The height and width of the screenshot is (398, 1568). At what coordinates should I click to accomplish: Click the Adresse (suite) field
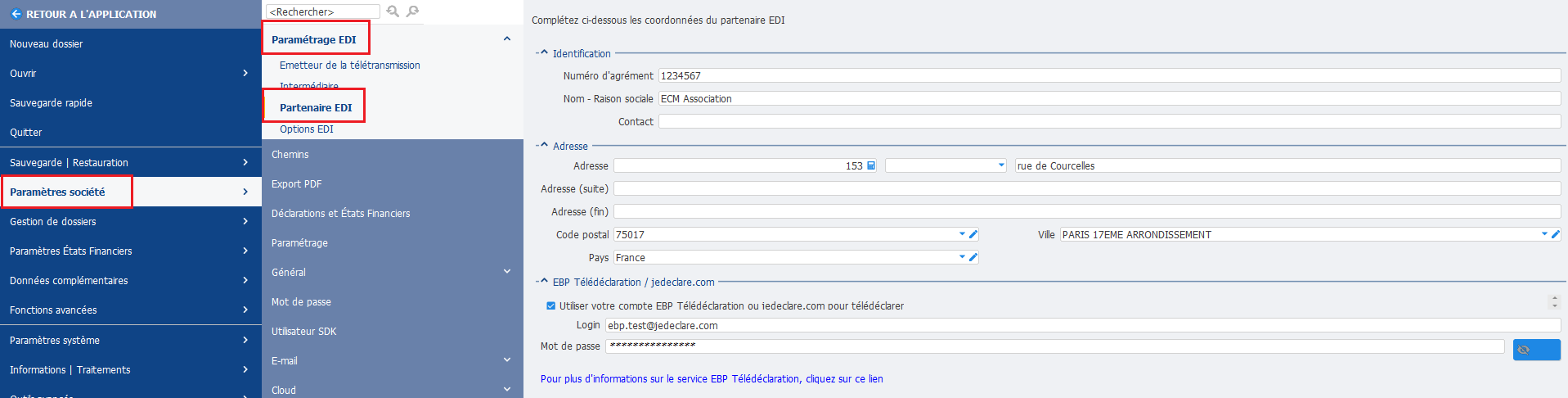1087,188
